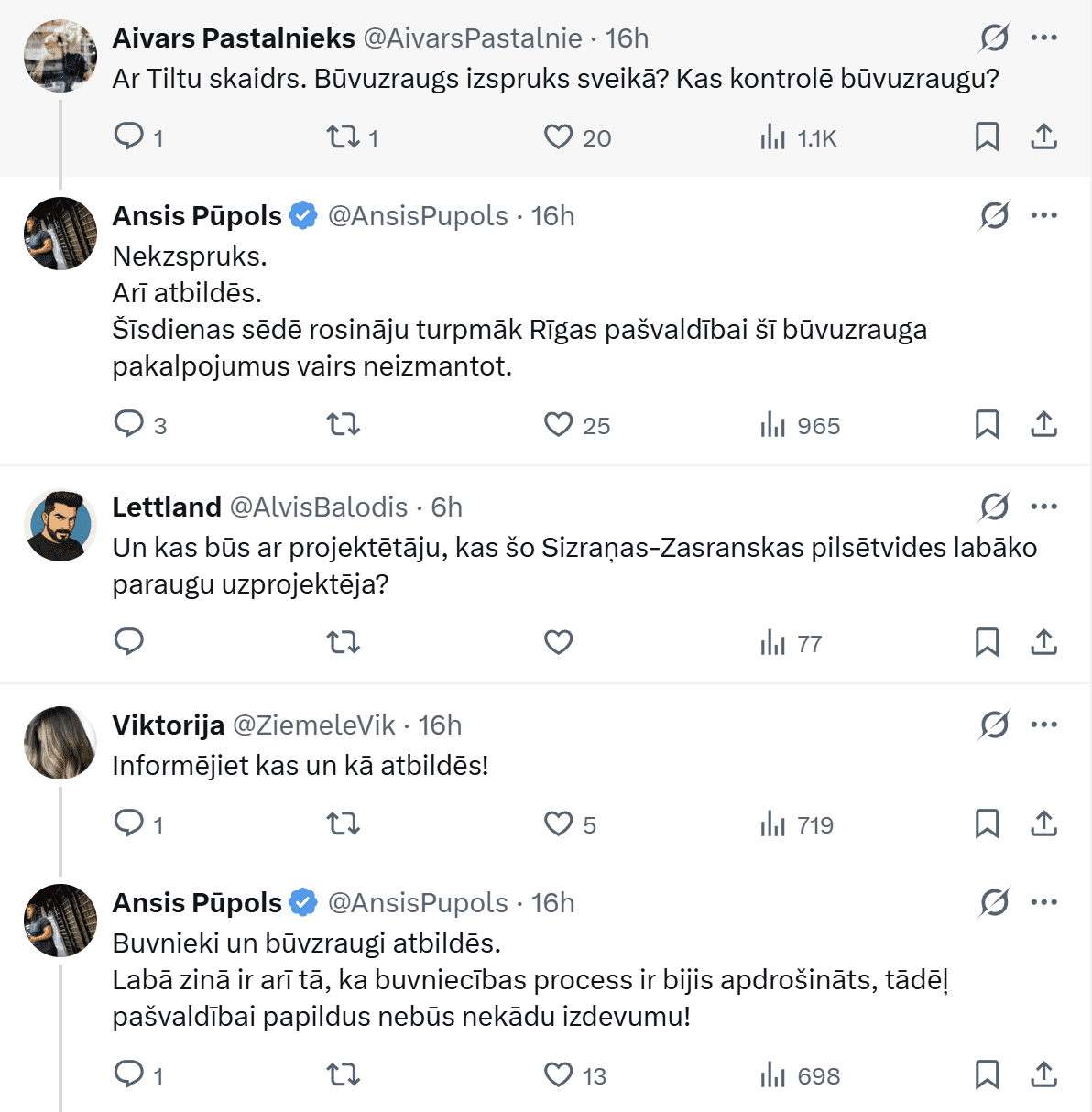Click Lettland's profile avatar
The height and width of the screenshot is (1112, 1092).
point(60,525)
